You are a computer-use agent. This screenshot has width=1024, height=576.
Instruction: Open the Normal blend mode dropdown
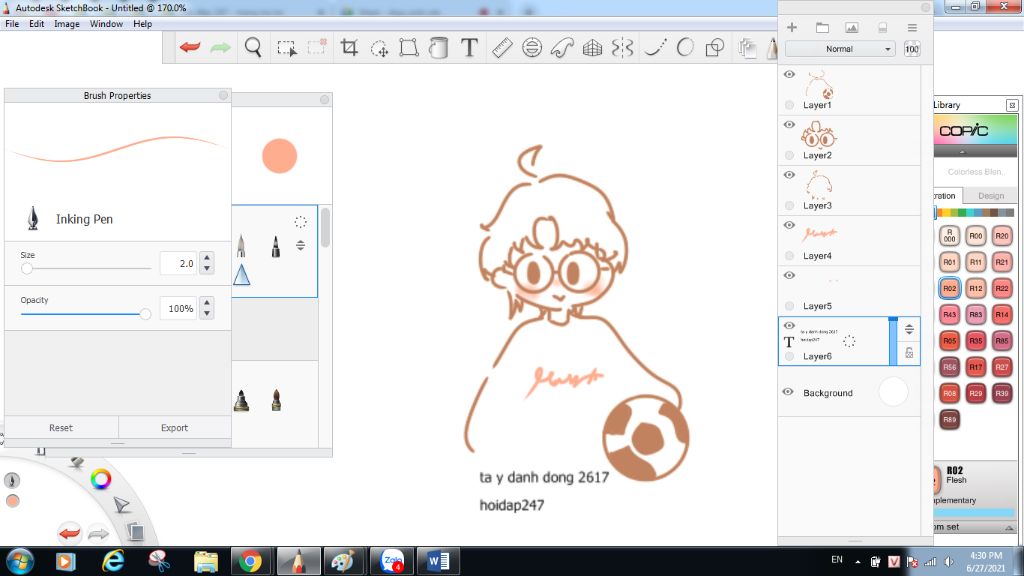click(x=839, y=49)
